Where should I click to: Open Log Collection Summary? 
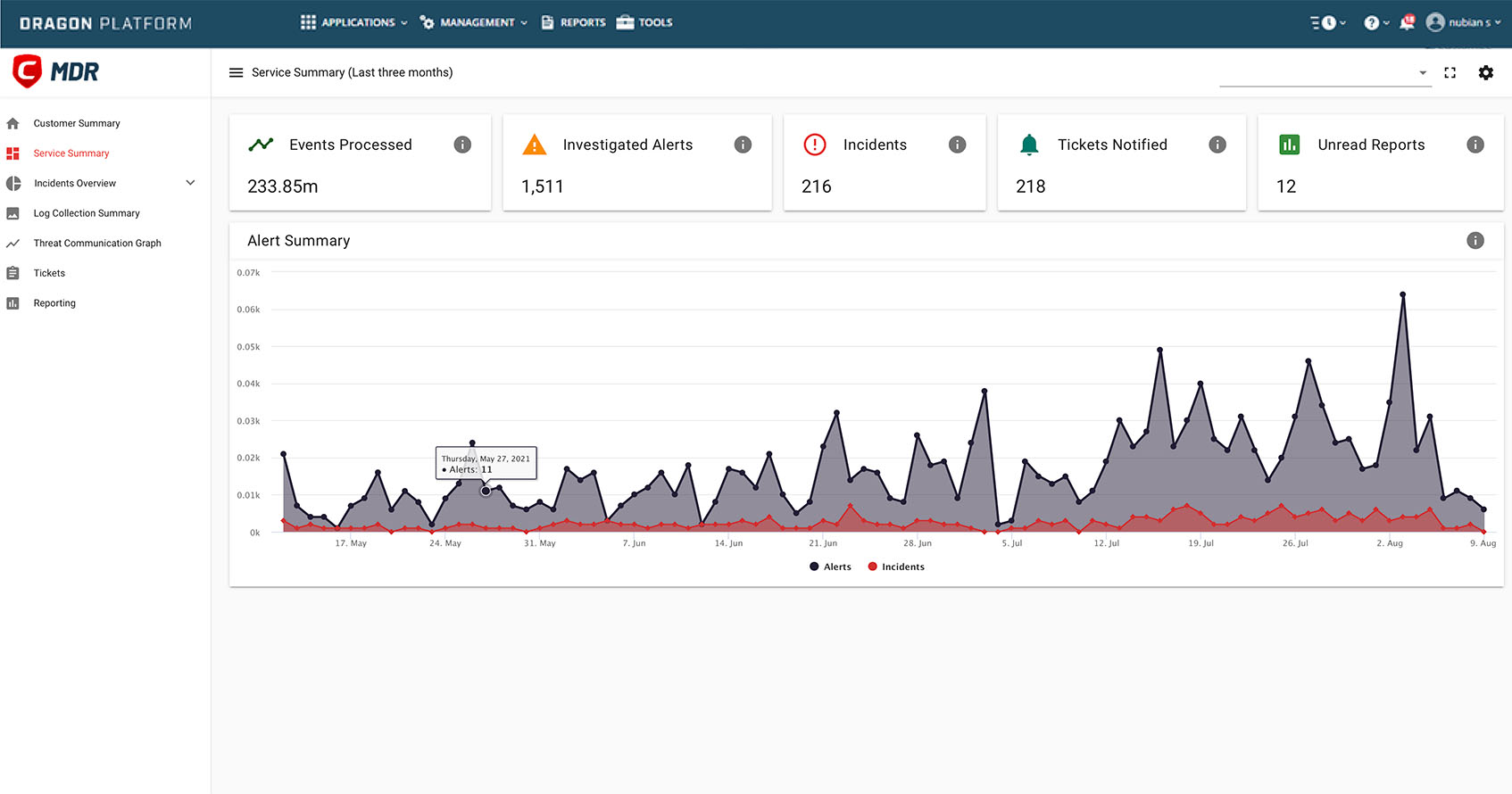[x=87, y=213]
